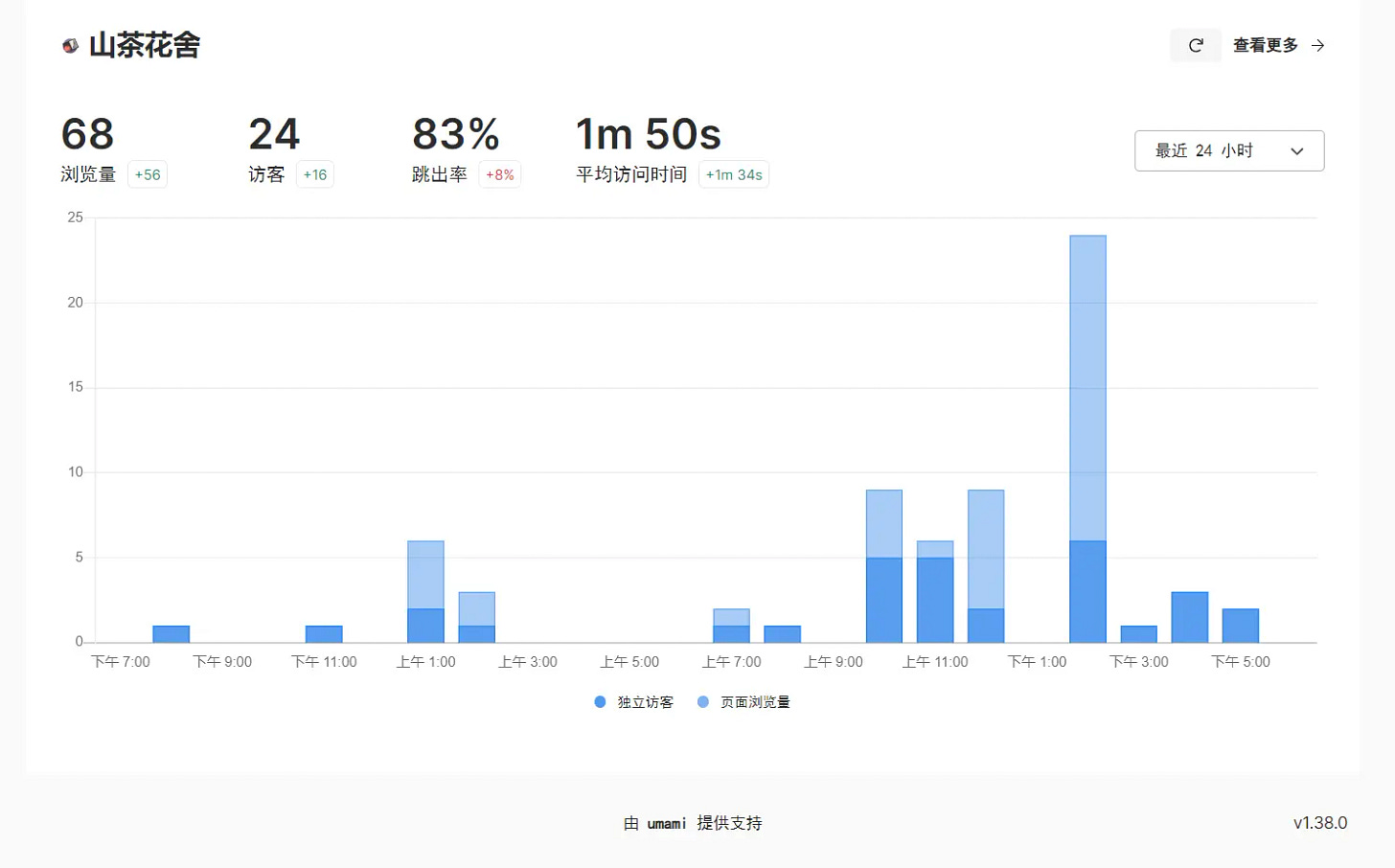The height and width of the screenshot is (868, 1395).
Task: Click the 24 visitors value
Action: coord(274,134)
